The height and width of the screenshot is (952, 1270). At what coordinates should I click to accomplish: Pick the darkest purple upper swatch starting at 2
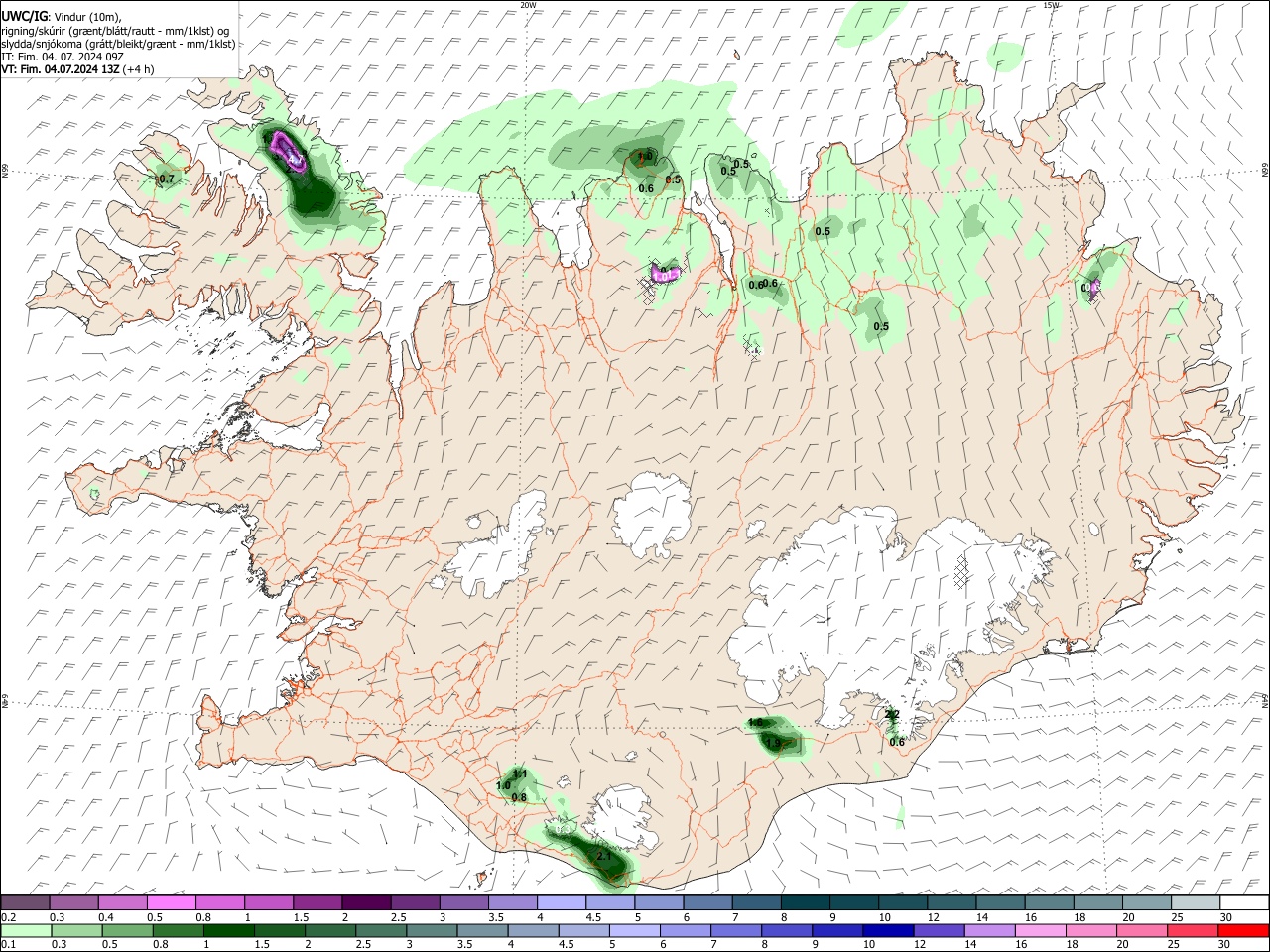pos(366,902)
